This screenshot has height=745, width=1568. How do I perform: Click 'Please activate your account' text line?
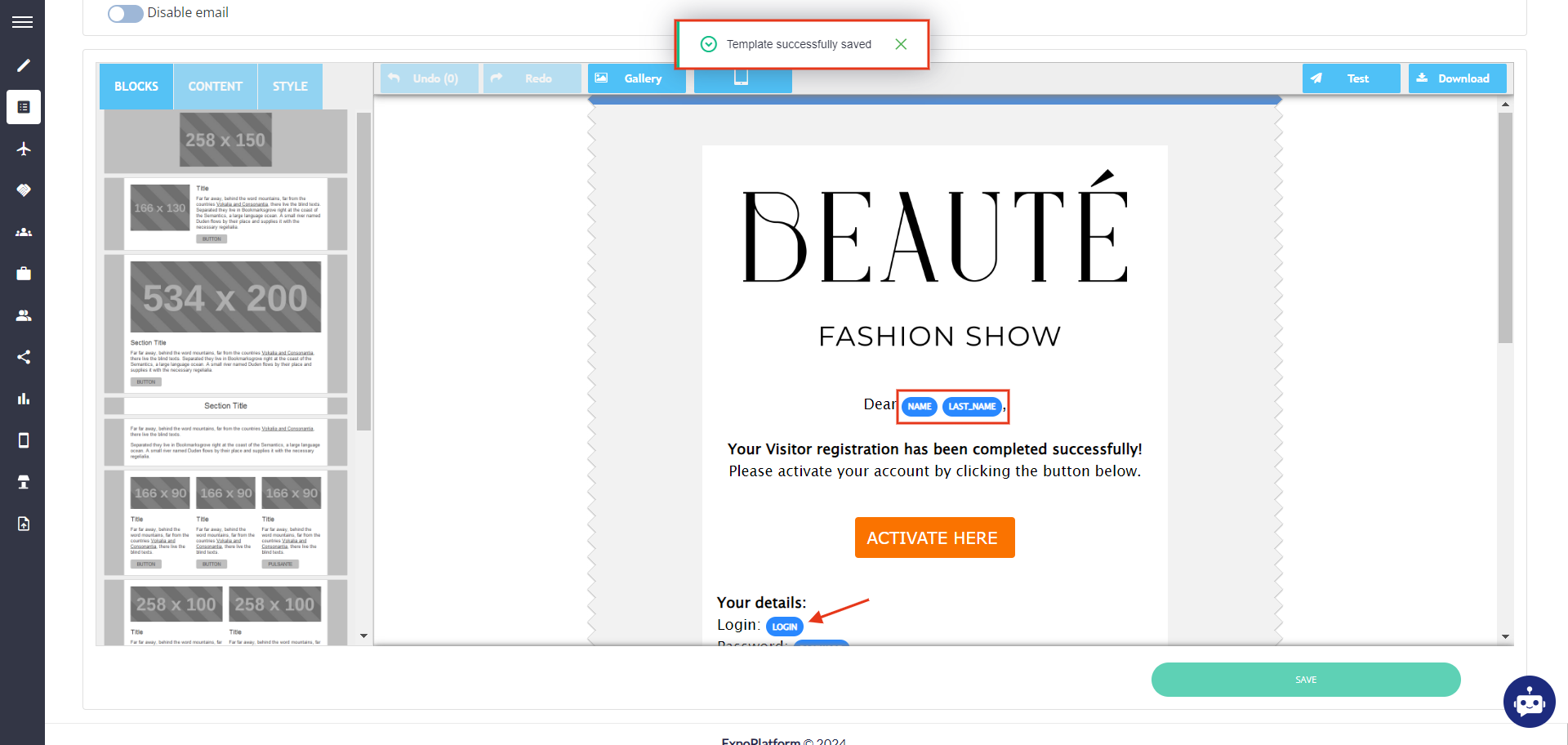pyautogui.click(x=935, y=471)
